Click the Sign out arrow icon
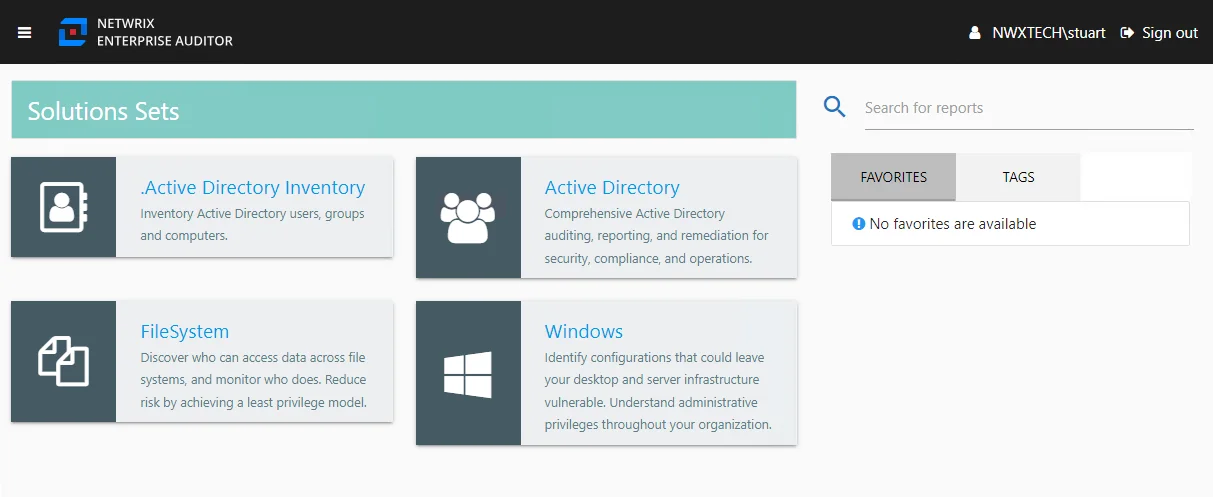Image resolution: width=1213 pixels, height=497 pixels. pos(1127,33)
